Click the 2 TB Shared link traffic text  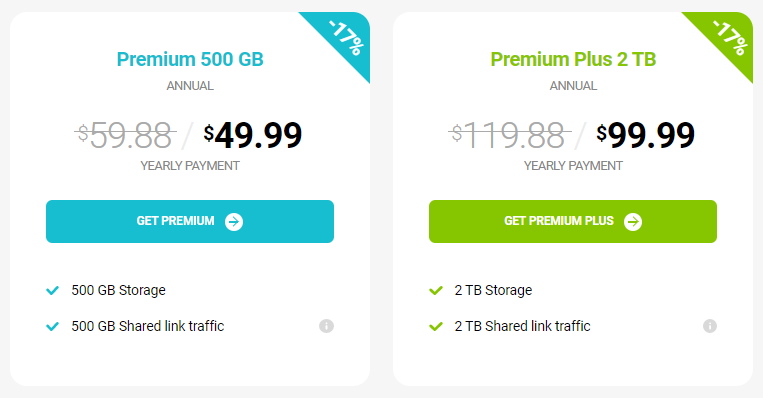click(x=523, y=326)
